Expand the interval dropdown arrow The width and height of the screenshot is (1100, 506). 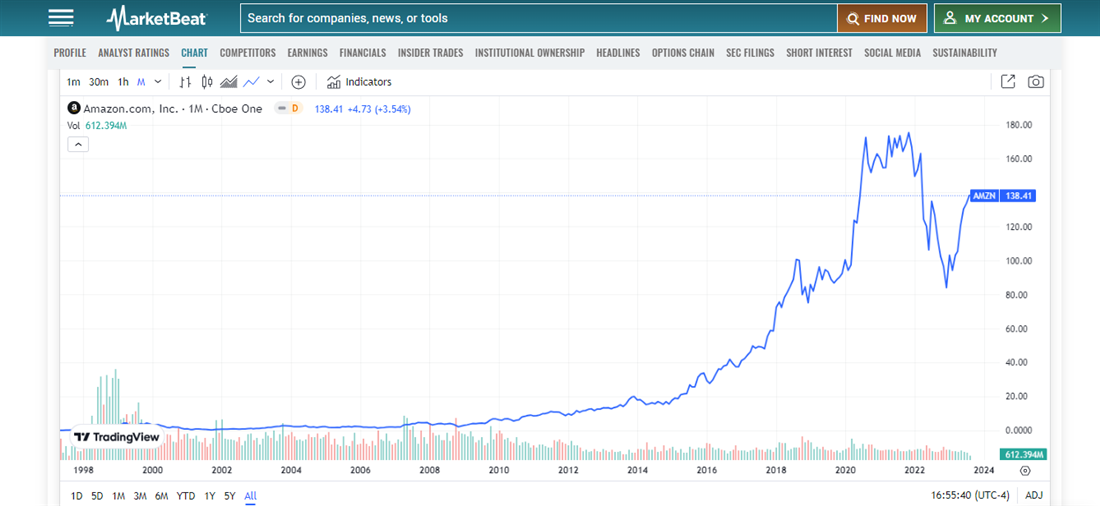point(158,82)
